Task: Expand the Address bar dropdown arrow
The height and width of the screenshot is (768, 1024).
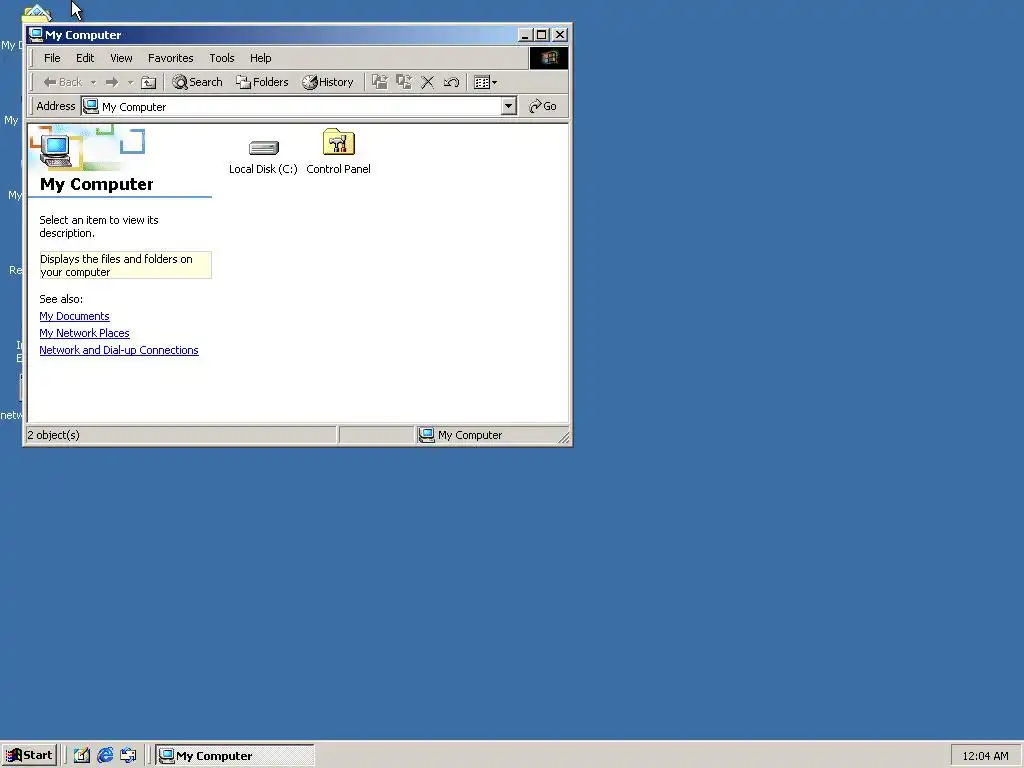Action: click(509, 106)
